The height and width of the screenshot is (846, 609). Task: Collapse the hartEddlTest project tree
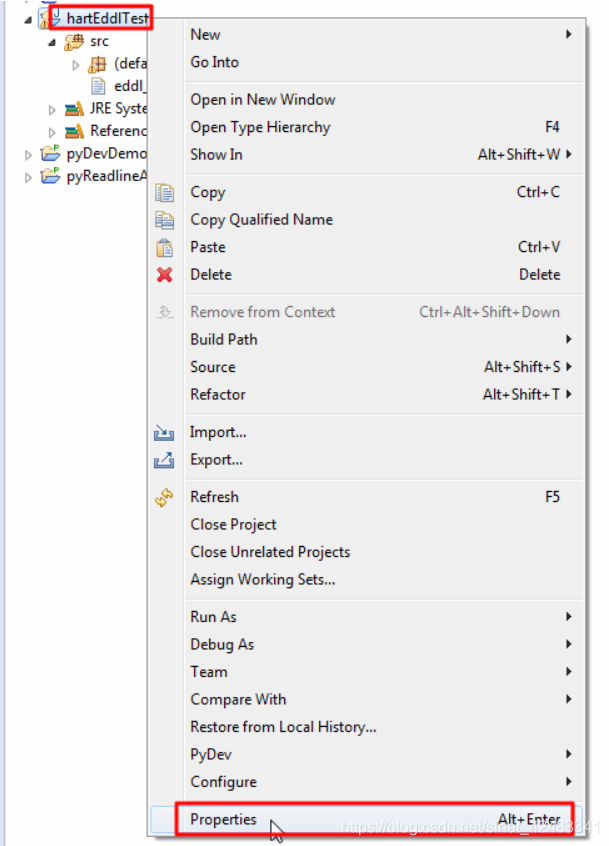tap(28, 20)
